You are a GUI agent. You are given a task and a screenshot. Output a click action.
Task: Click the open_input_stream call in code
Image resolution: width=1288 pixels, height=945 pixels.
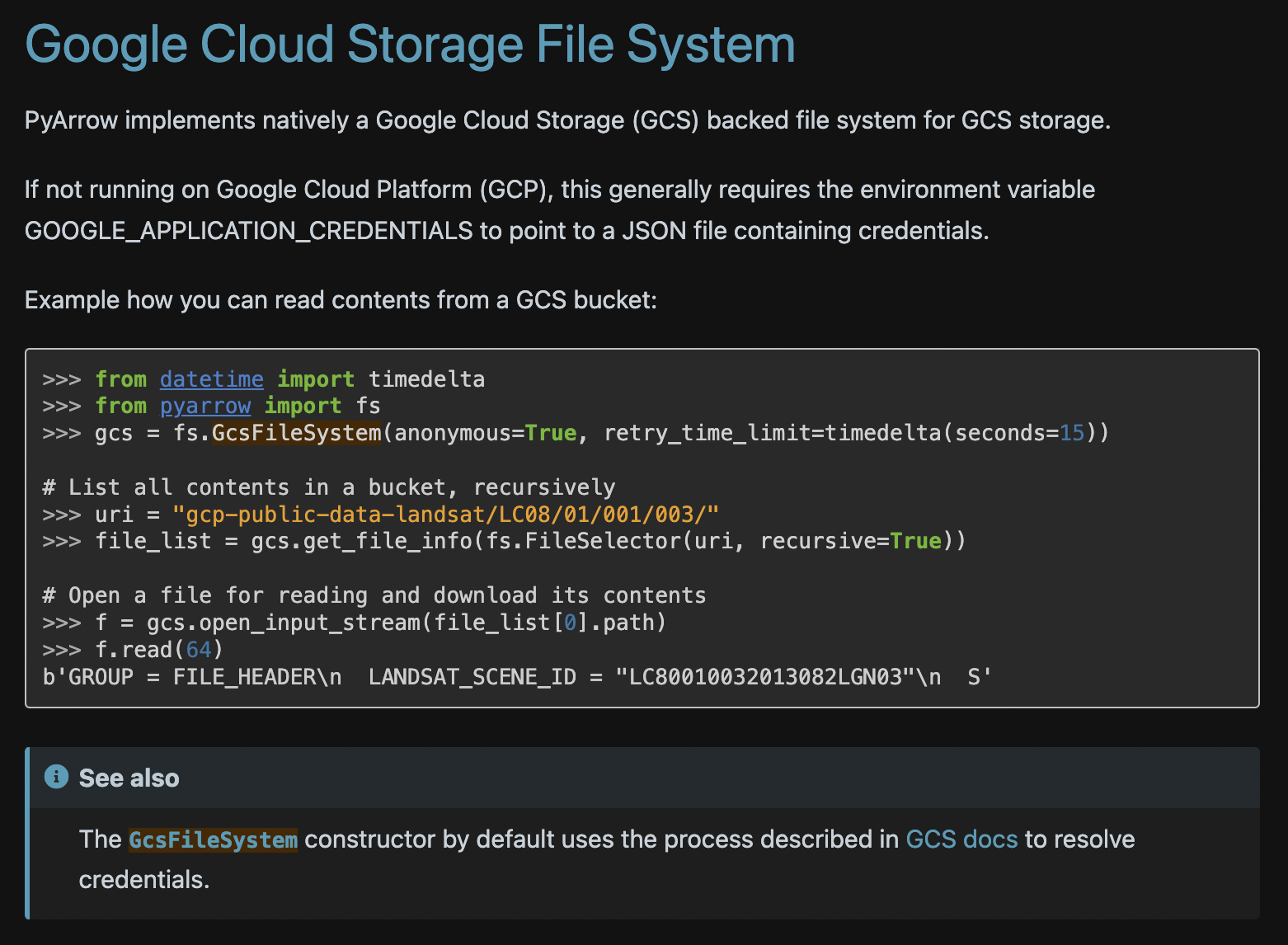tap(309, 623)
